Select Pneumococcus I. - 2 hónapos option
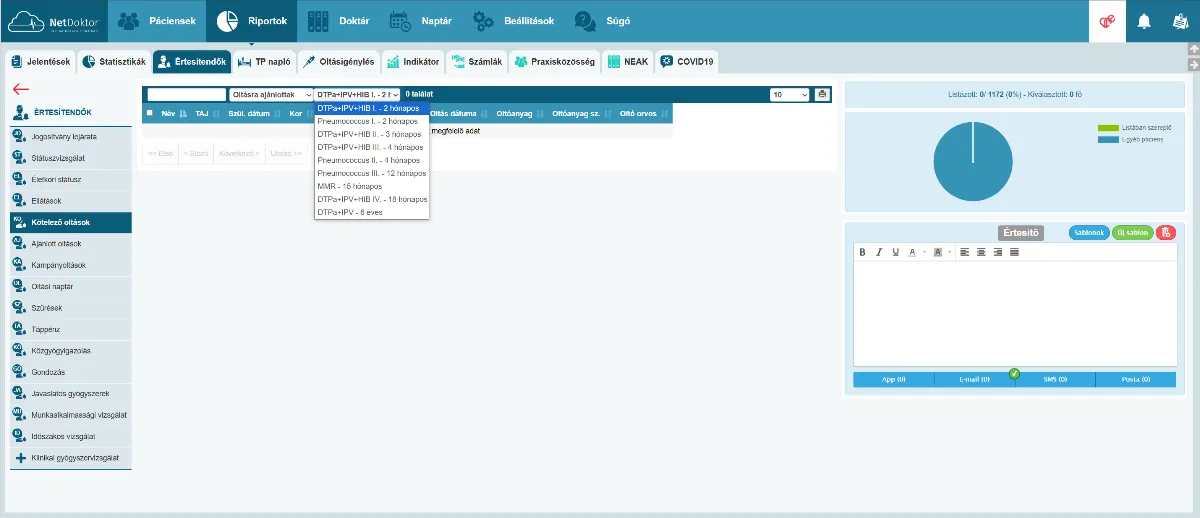This screenshot has height=518, width=1200. tap(372, 121)
